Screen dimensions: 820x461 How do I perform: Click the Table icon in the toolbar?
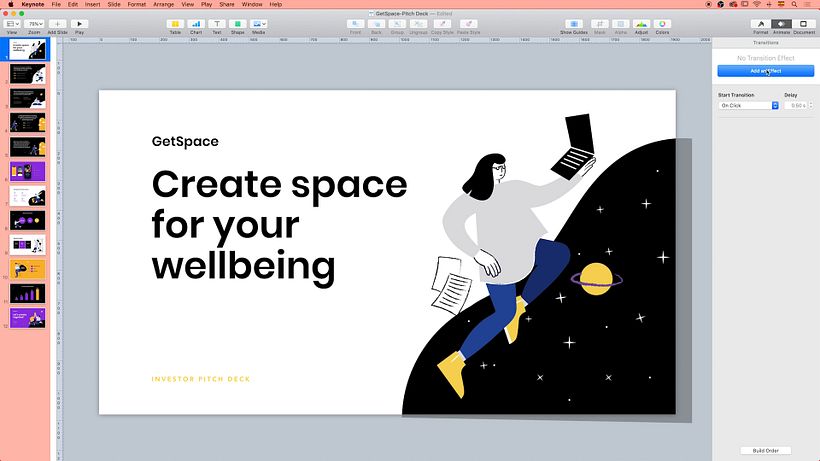pyautogui.click(x=175, y=23)
